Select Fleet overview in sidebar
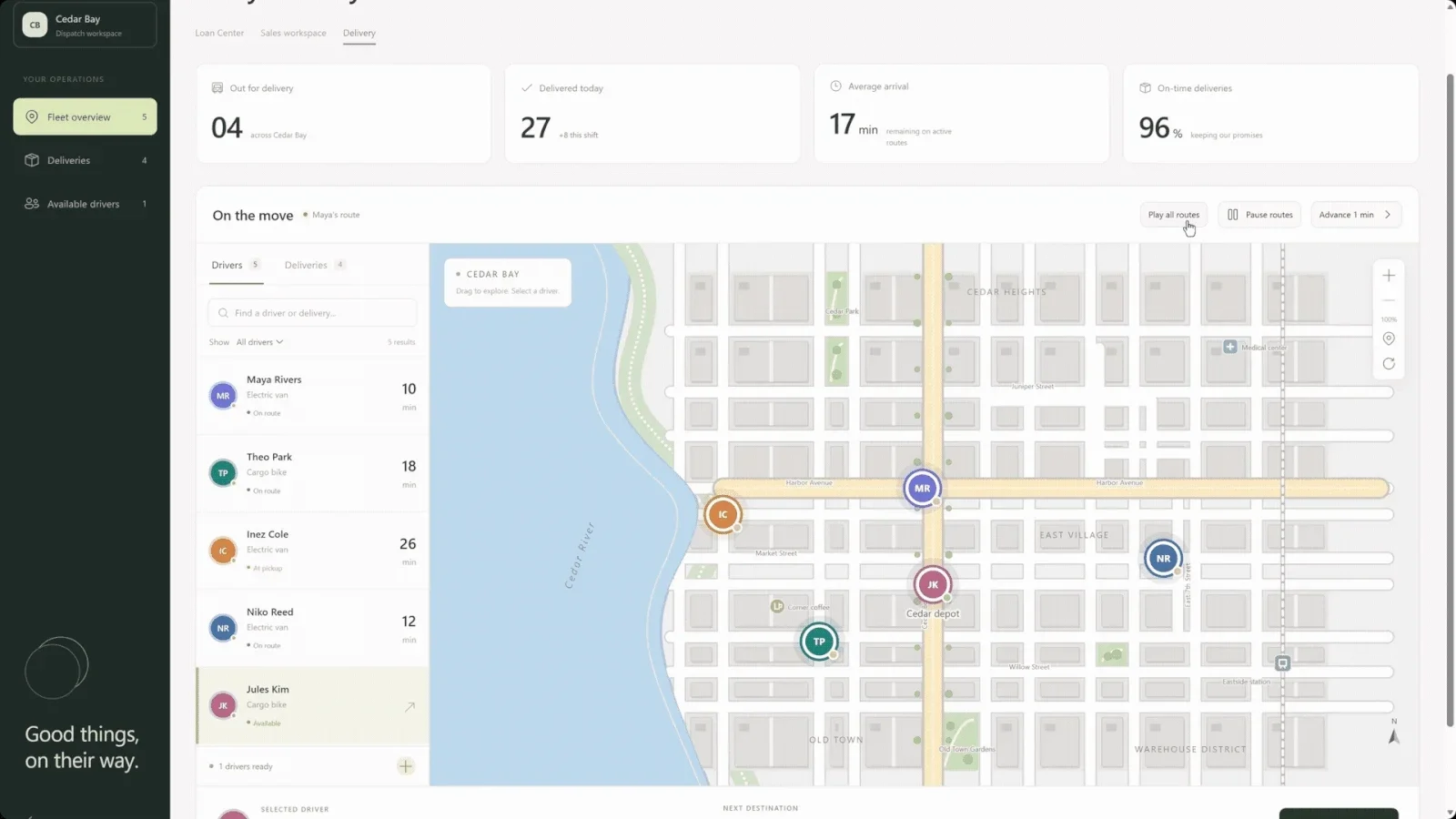The width and height of the screenshot is (1456, 819). pyautogui.click(x=85, y=116)
